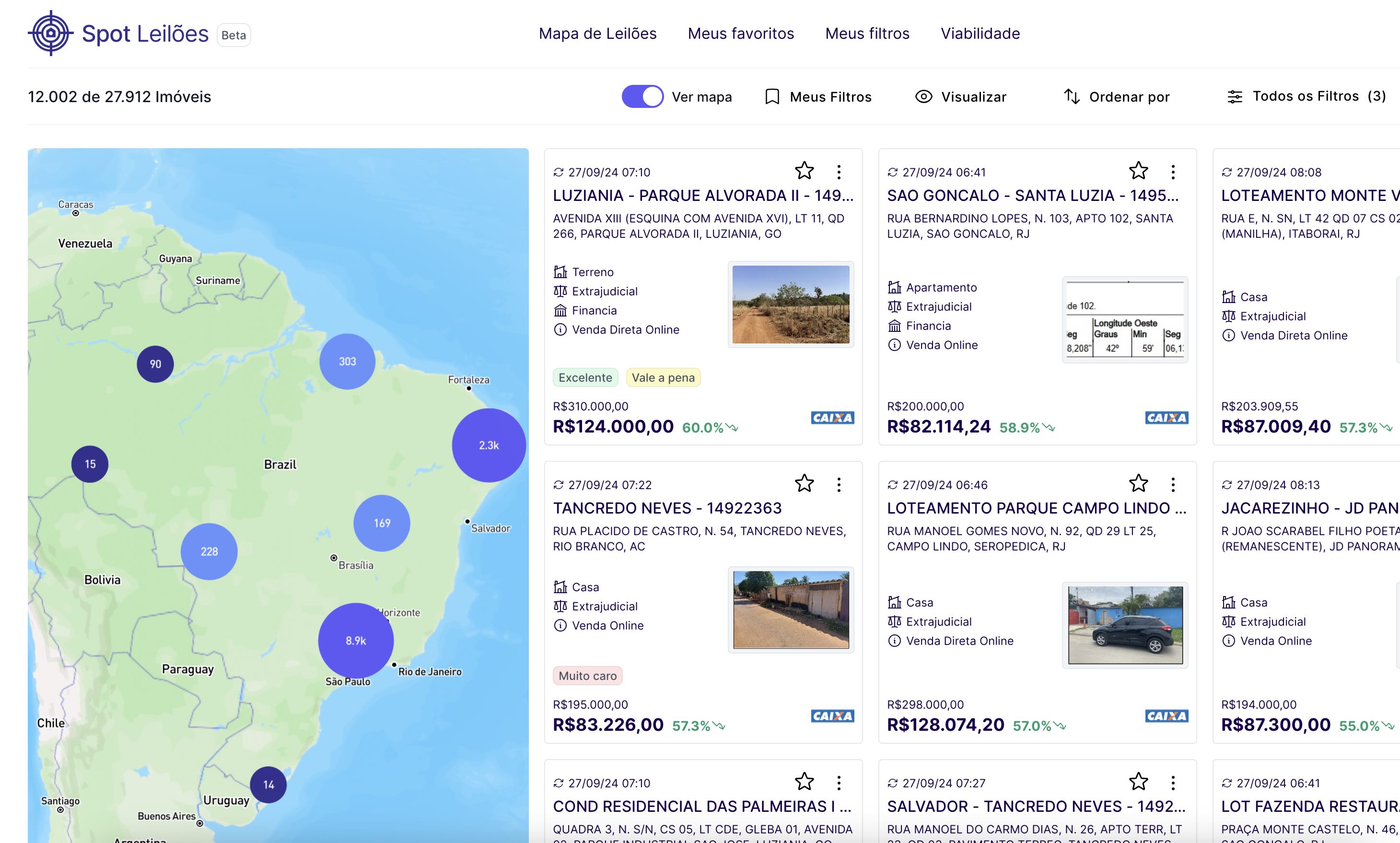
Task: Click the Muito caro tag
Action: coord(587,676)
